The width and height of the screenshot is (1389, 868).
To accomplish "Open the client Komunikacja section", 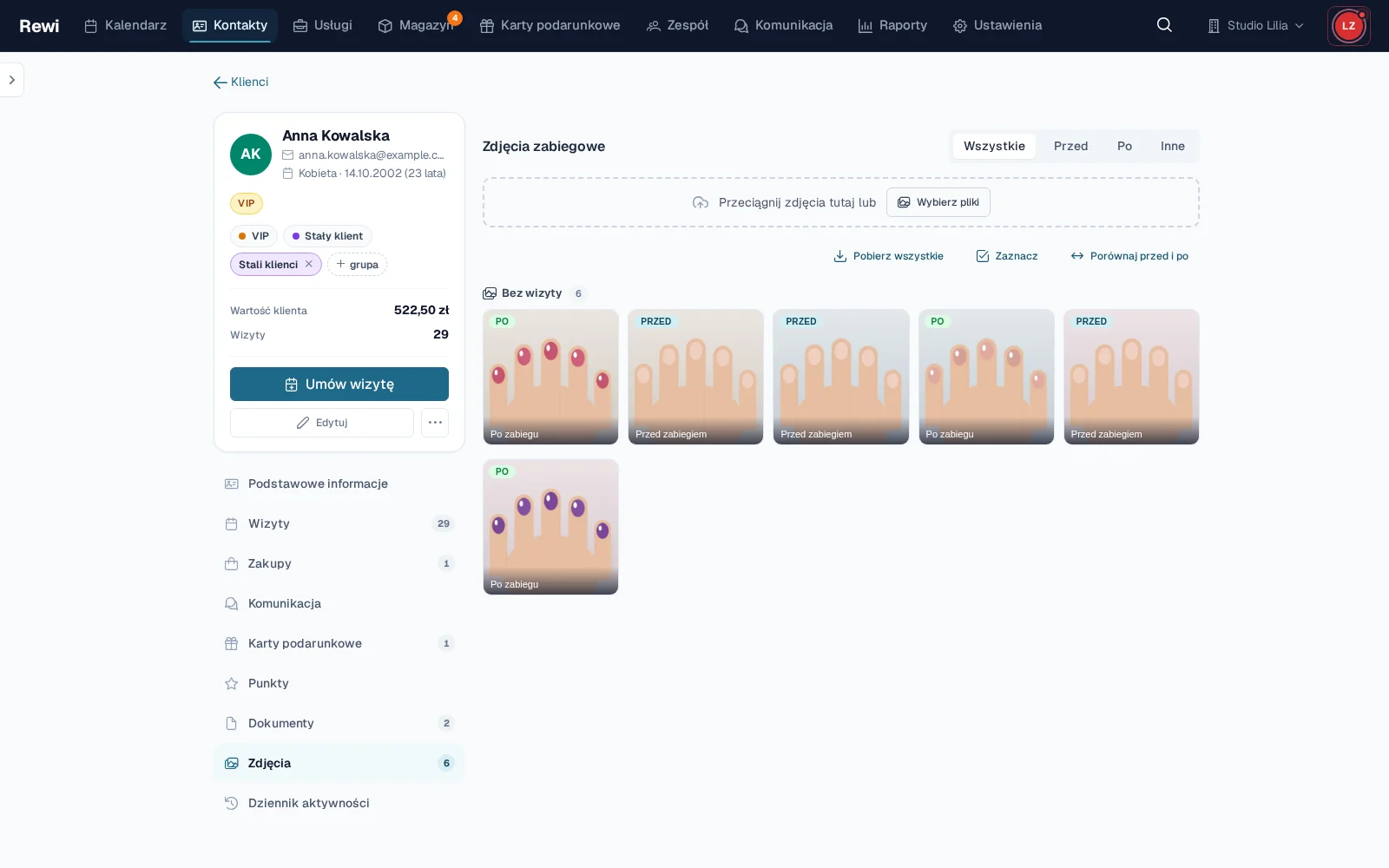I will (x=339, y=603).
